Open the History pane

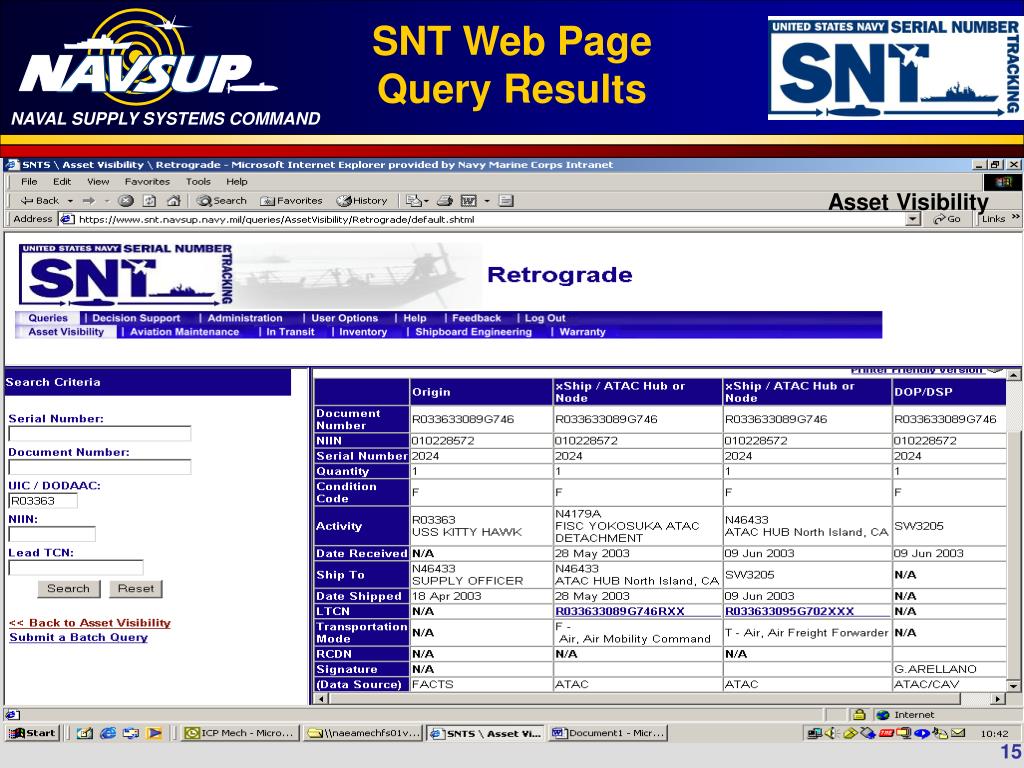click(x=362, y=200)
